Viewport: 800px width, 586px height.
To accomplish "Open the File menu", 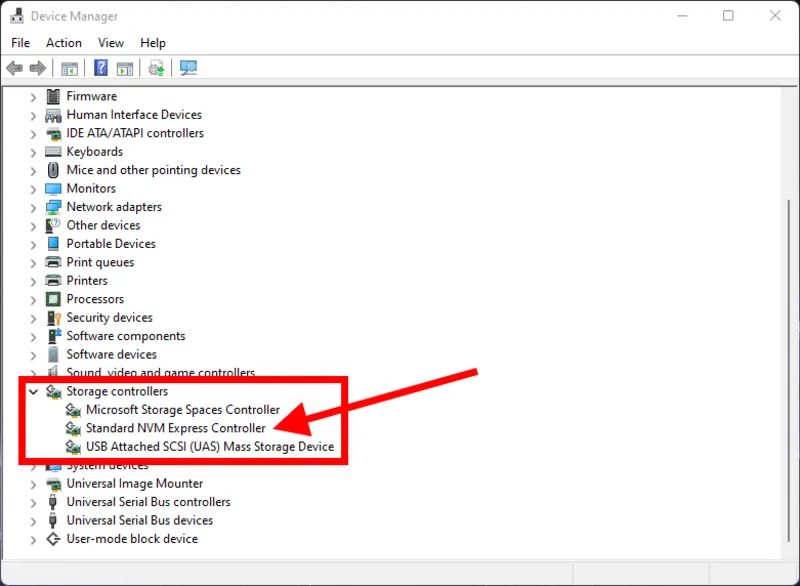I will click(x=20, y=43).
